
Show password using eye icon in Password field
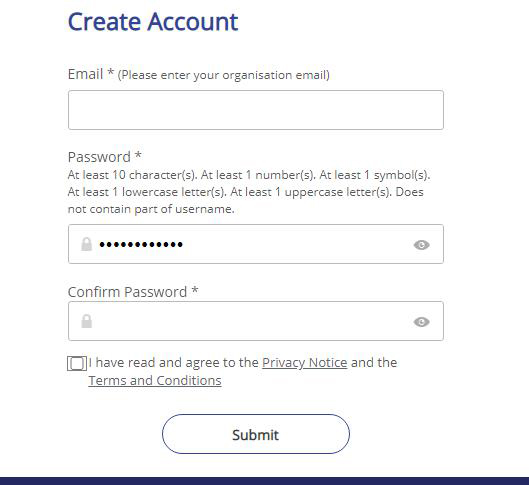tap(421, 245)
